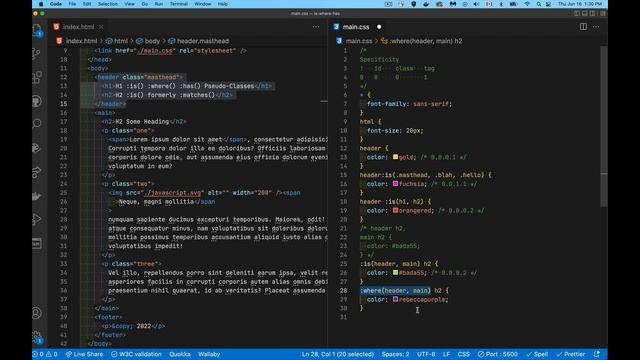Viewport: 640px width, 360px height.
Task: Toggle secondary side bar layout icon
Action: point(593,13)
